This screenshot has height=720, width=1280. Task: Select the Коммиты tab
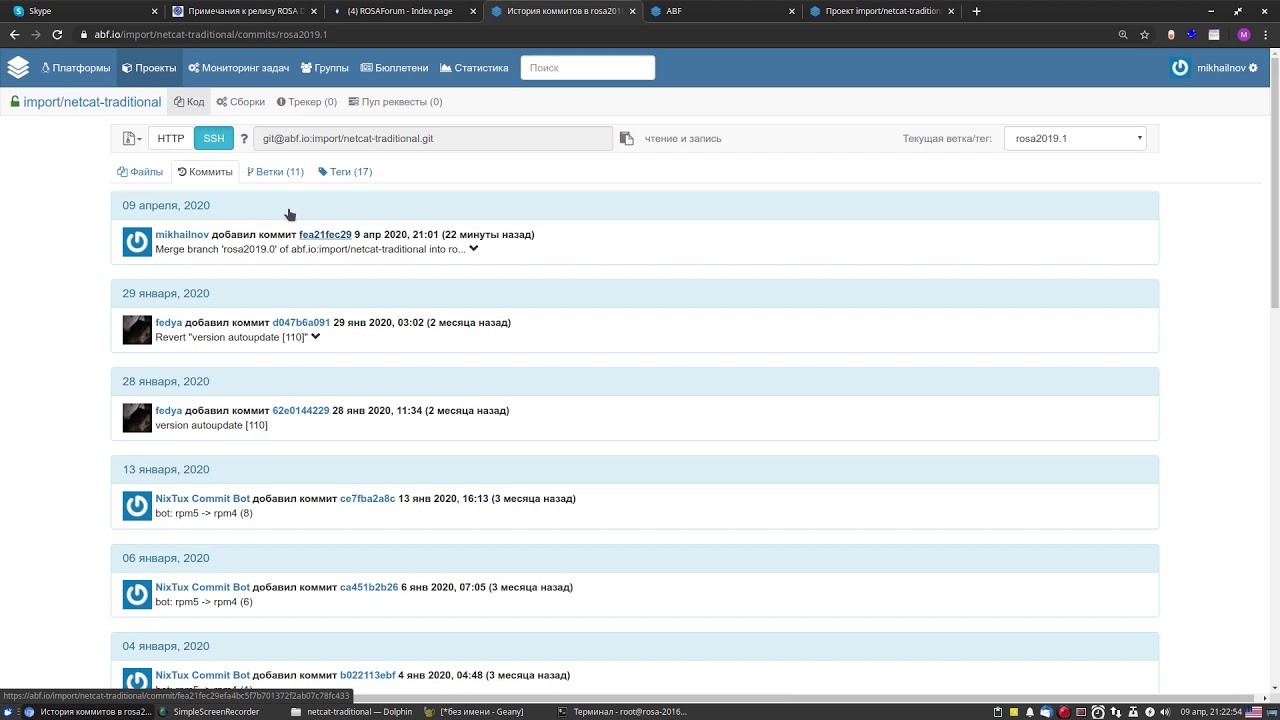205,172
